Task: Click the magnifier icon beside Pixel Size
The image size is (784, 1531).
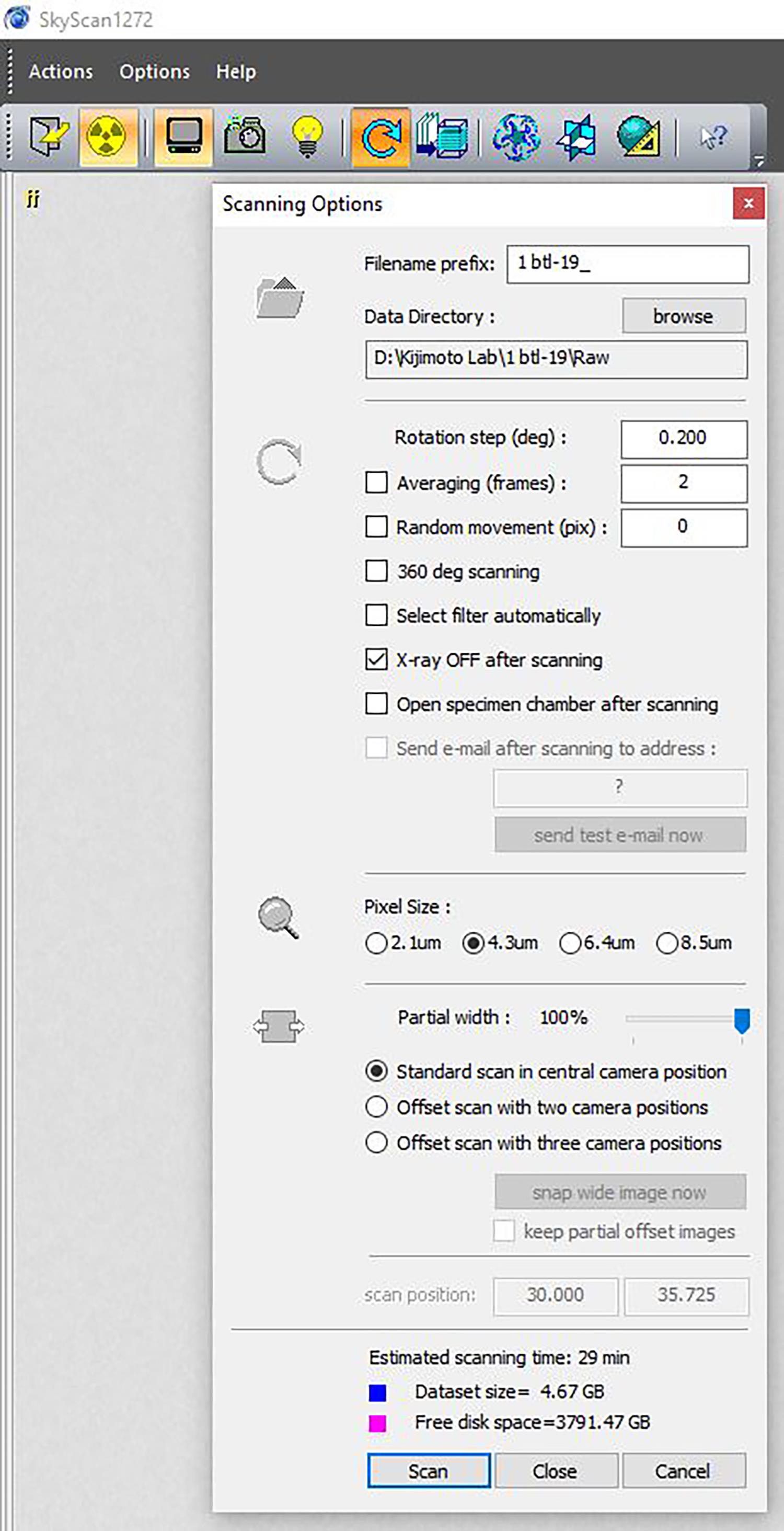Action: pyautogui.click(x=278, y=918)
